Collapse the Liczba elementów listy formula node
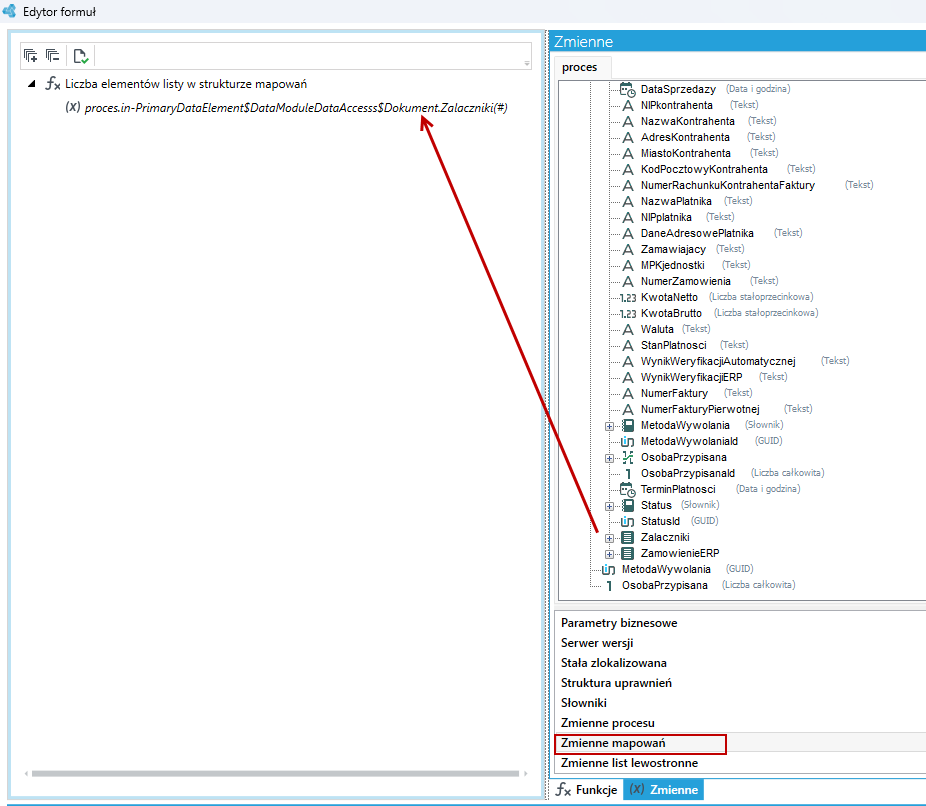926x806 pixels. click(32, 84)
